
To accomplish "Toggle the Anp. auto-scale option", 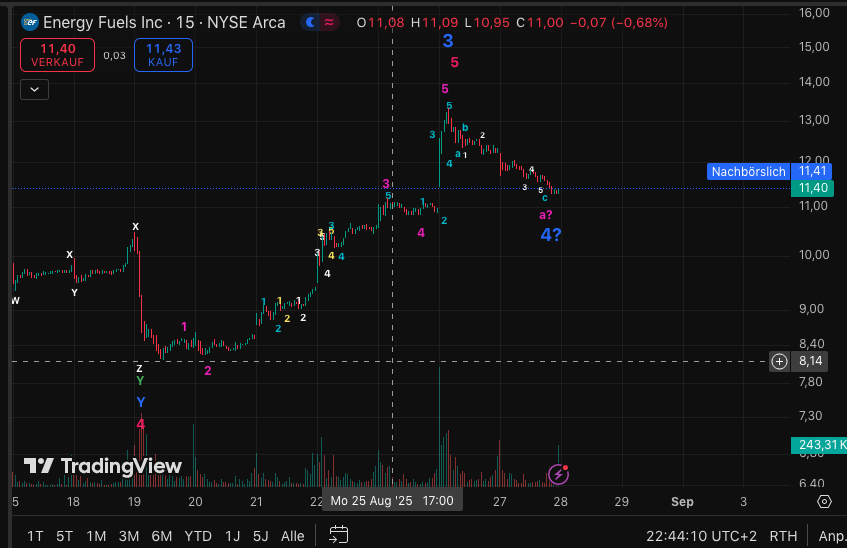I will [831, 536].
